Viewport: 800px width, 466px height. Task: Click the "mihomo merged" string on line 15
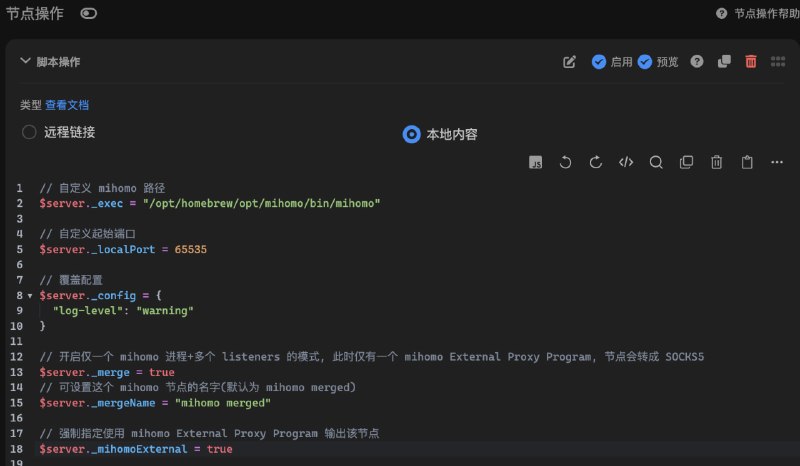(222, 403)
